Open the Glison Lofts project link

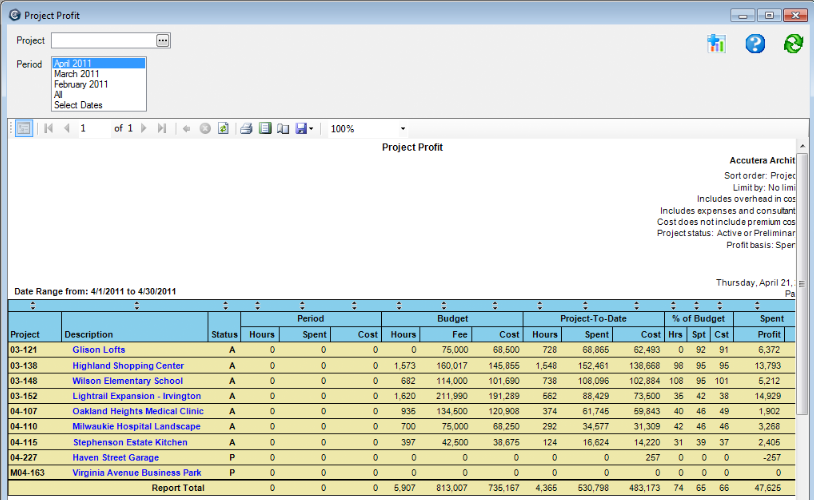click(x=98, y=350)
